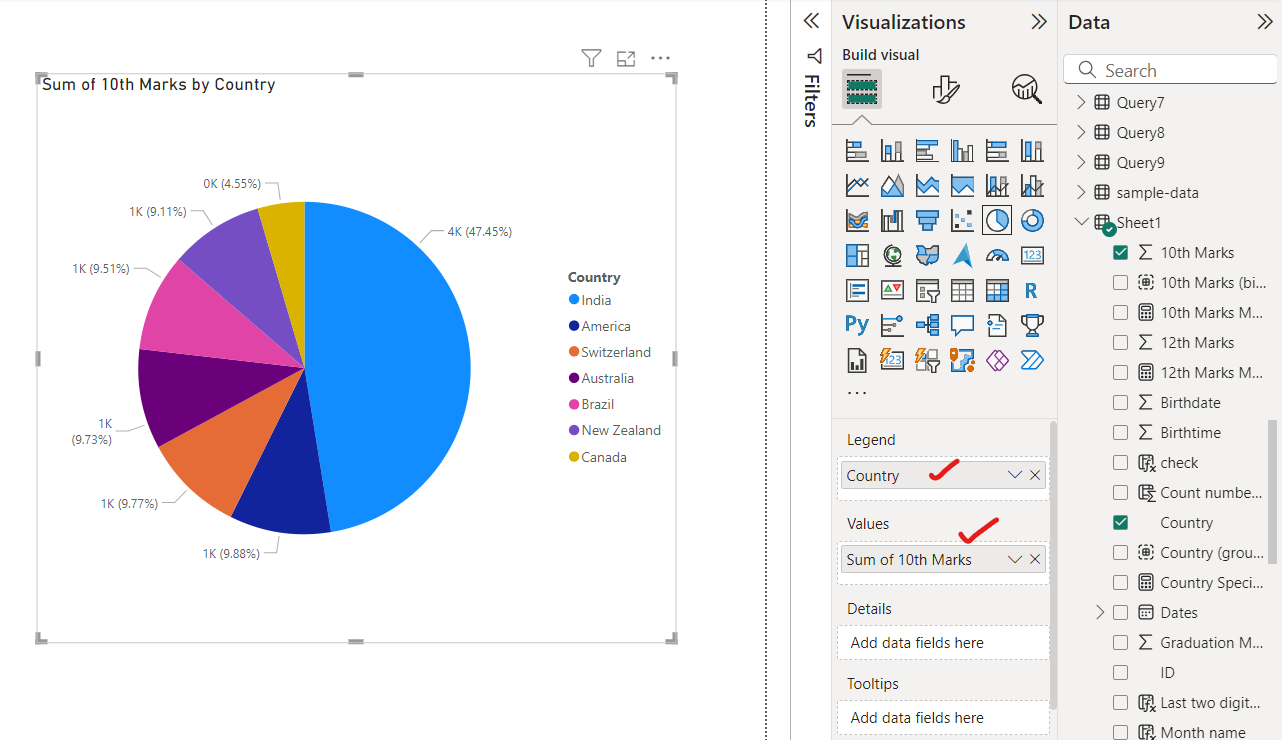The height and width of the screenshot is (740, 1282).
Task: Insert a scatter chart visual
Action: click(962, 220)
